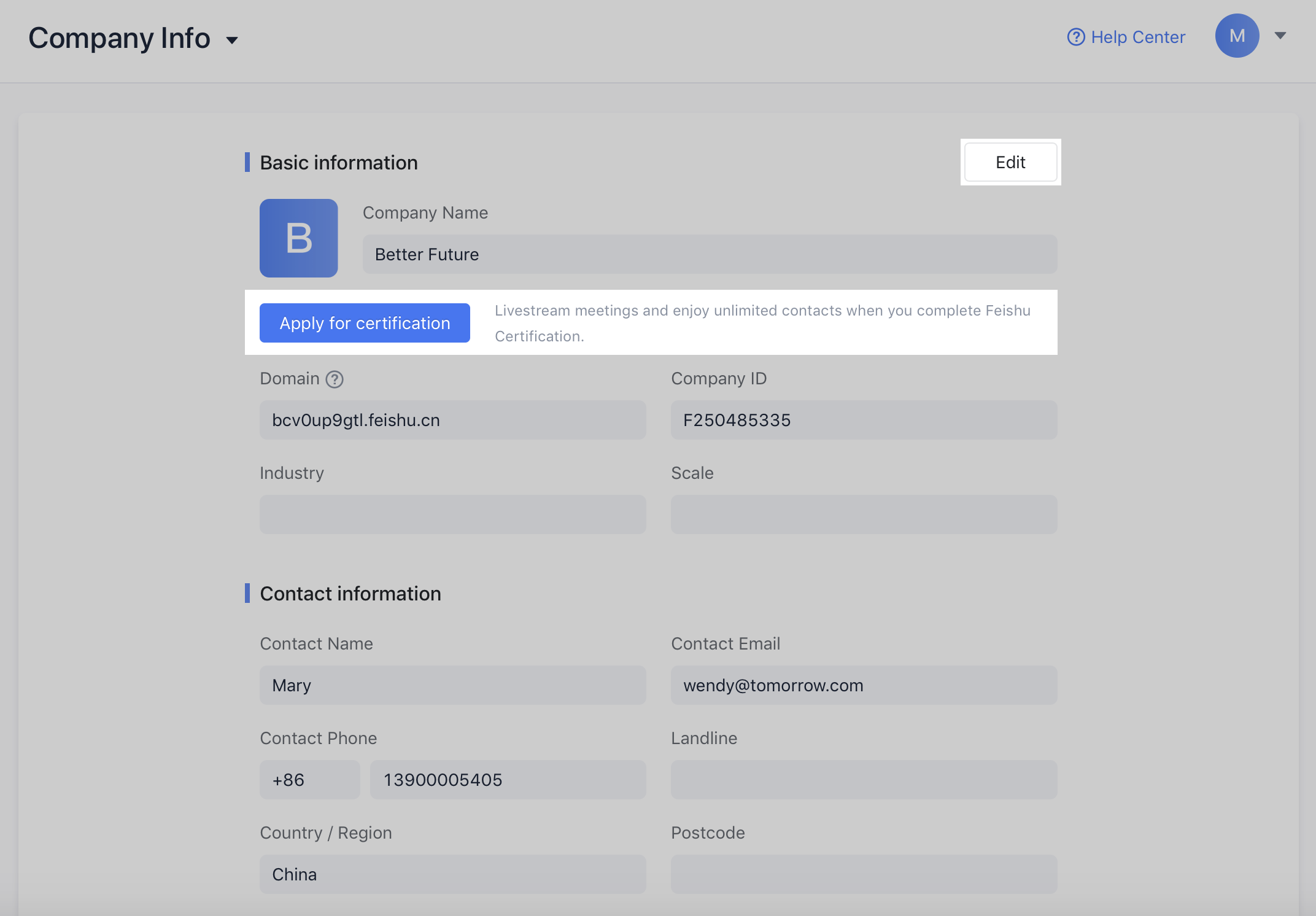
Task: Click the empty Landline field
Action: pyautogui.click(x=864, y=780)
